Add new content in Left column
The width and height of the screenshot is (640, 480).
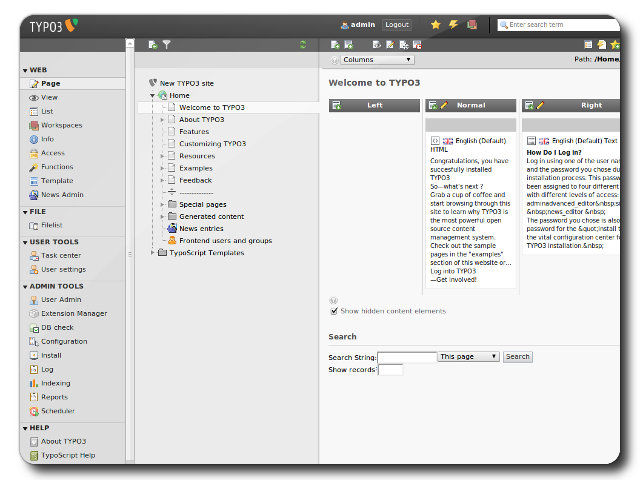pyautogui.click(x=337, y=105)
